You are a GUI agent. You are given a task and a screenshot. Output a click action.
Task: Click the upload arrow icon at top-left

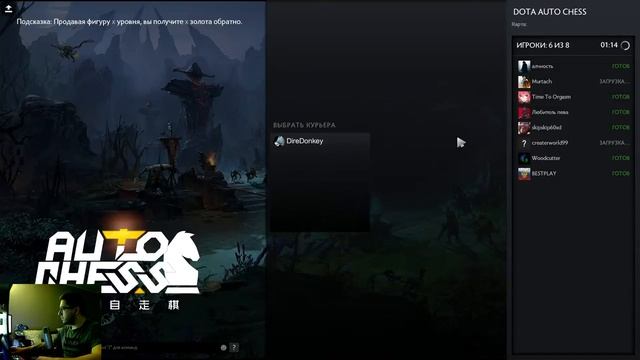click(x=8, y=8)
